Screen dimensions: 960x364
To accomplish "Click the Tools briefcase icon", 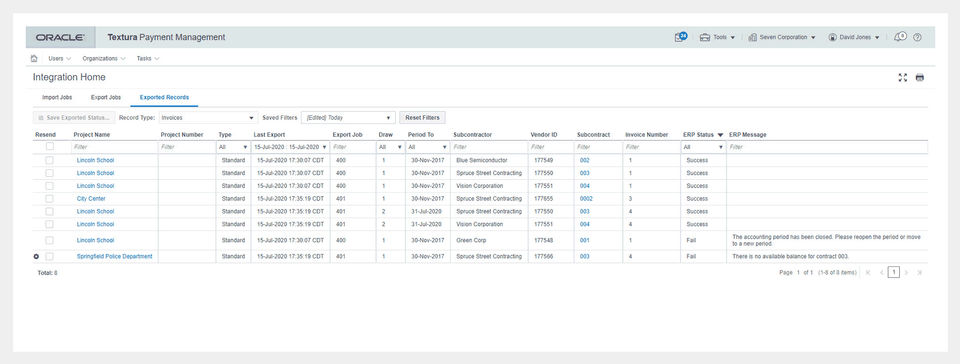I will click(705, 37).
